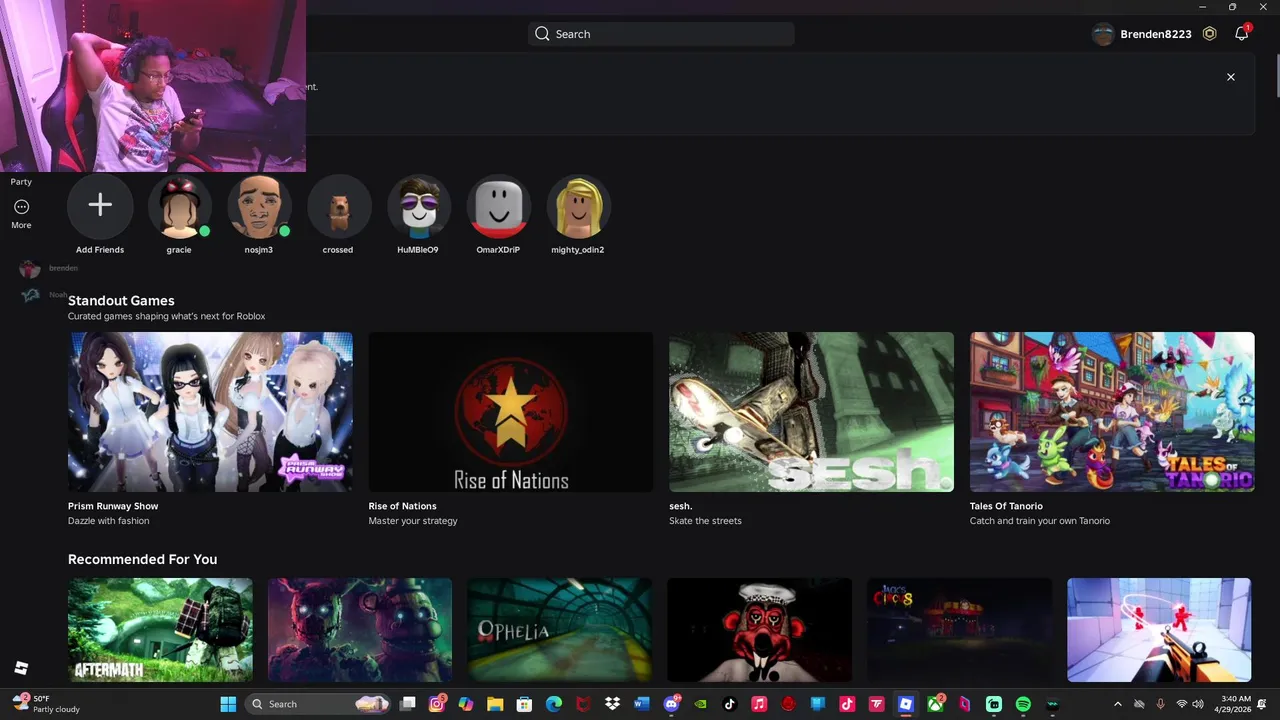
Task: Click the "Prism Runway Show" title text
Action: click(113, 506)
